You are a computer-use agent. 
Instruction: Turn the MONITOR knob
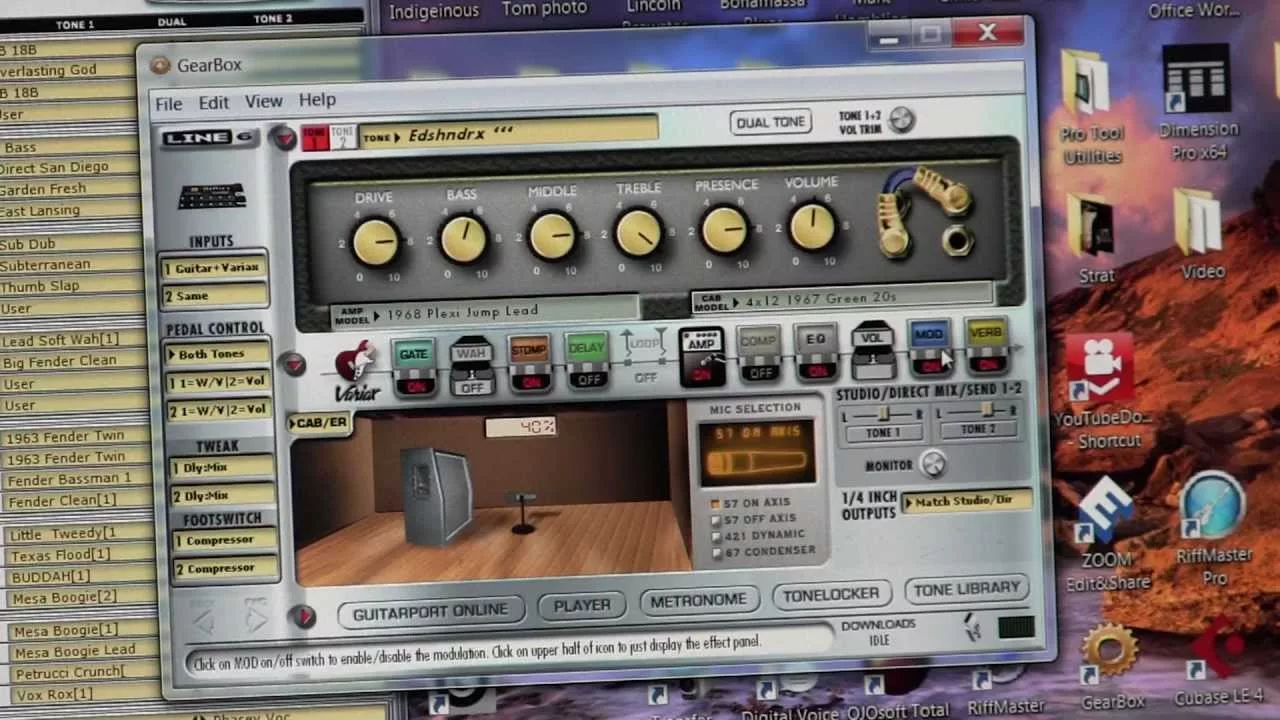point(932,463)
